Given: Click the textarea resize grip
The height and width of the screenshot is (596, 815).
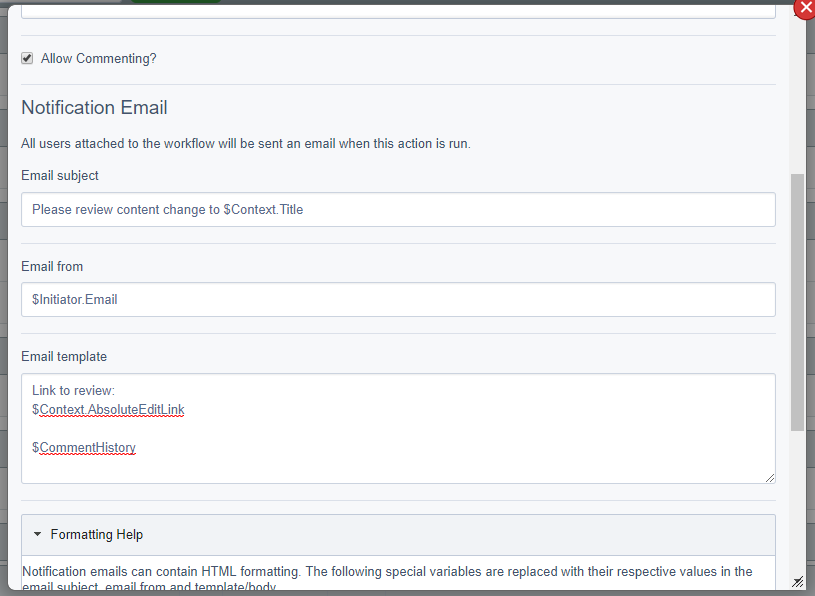Looking at the screenshot, I should click(x=770, y=478).
